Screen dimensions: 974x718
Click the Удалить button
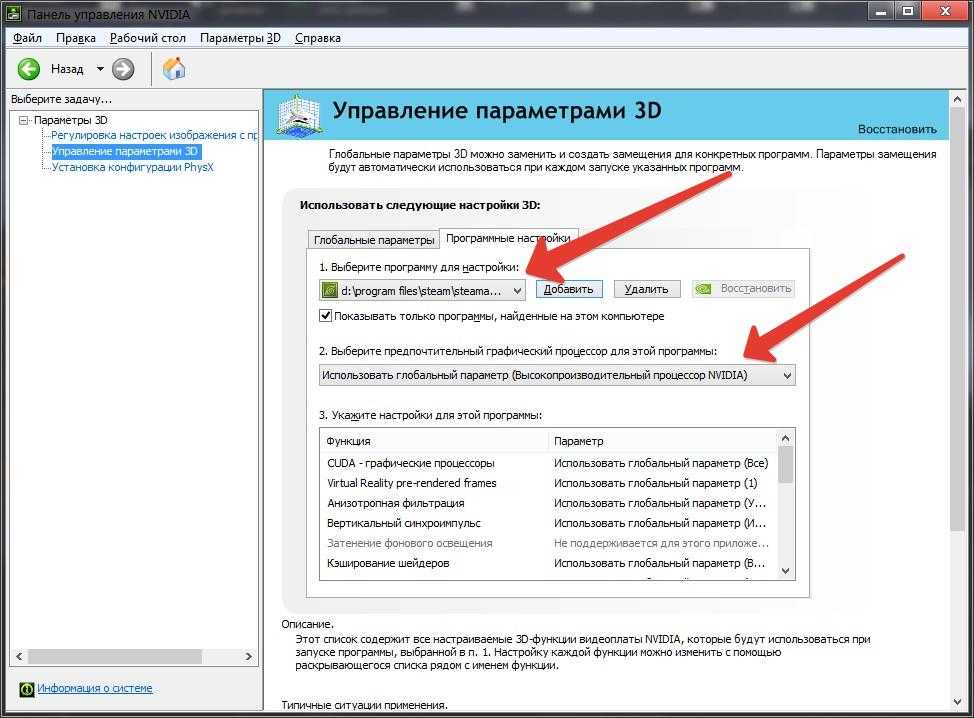coord(647,289)
